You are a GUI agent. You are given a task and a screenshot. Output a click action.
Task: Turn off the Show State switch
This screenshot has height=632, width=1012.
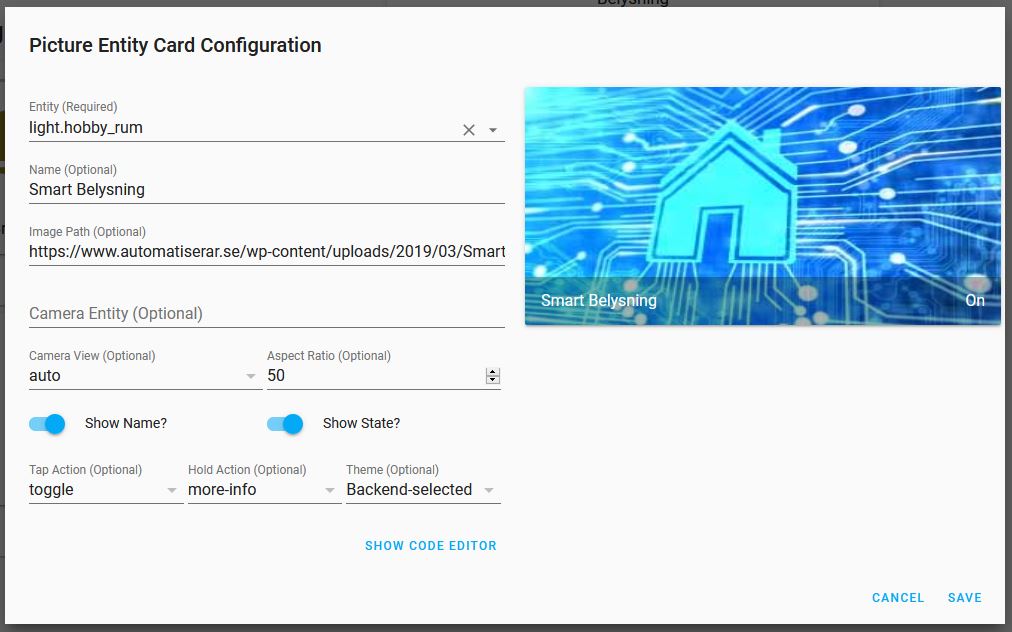coord(285,423)
